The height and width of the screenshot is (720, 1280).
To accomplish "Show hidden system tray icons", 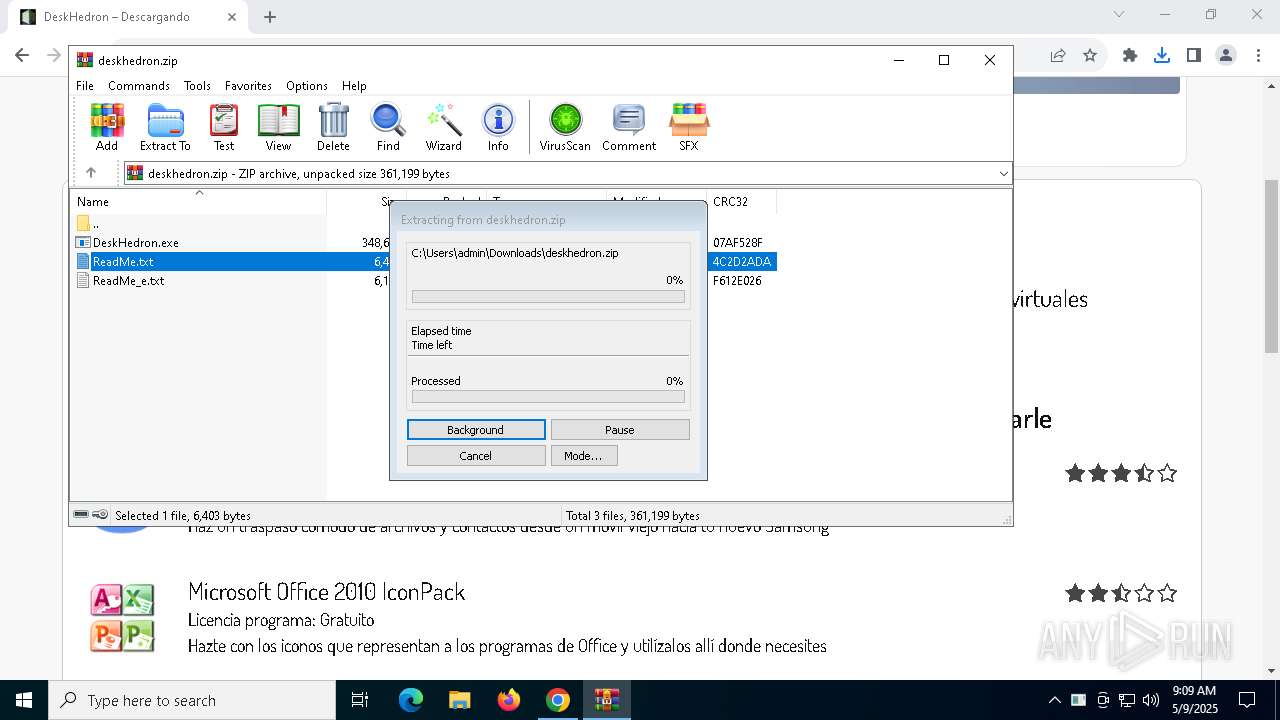I will (1054, 700).
